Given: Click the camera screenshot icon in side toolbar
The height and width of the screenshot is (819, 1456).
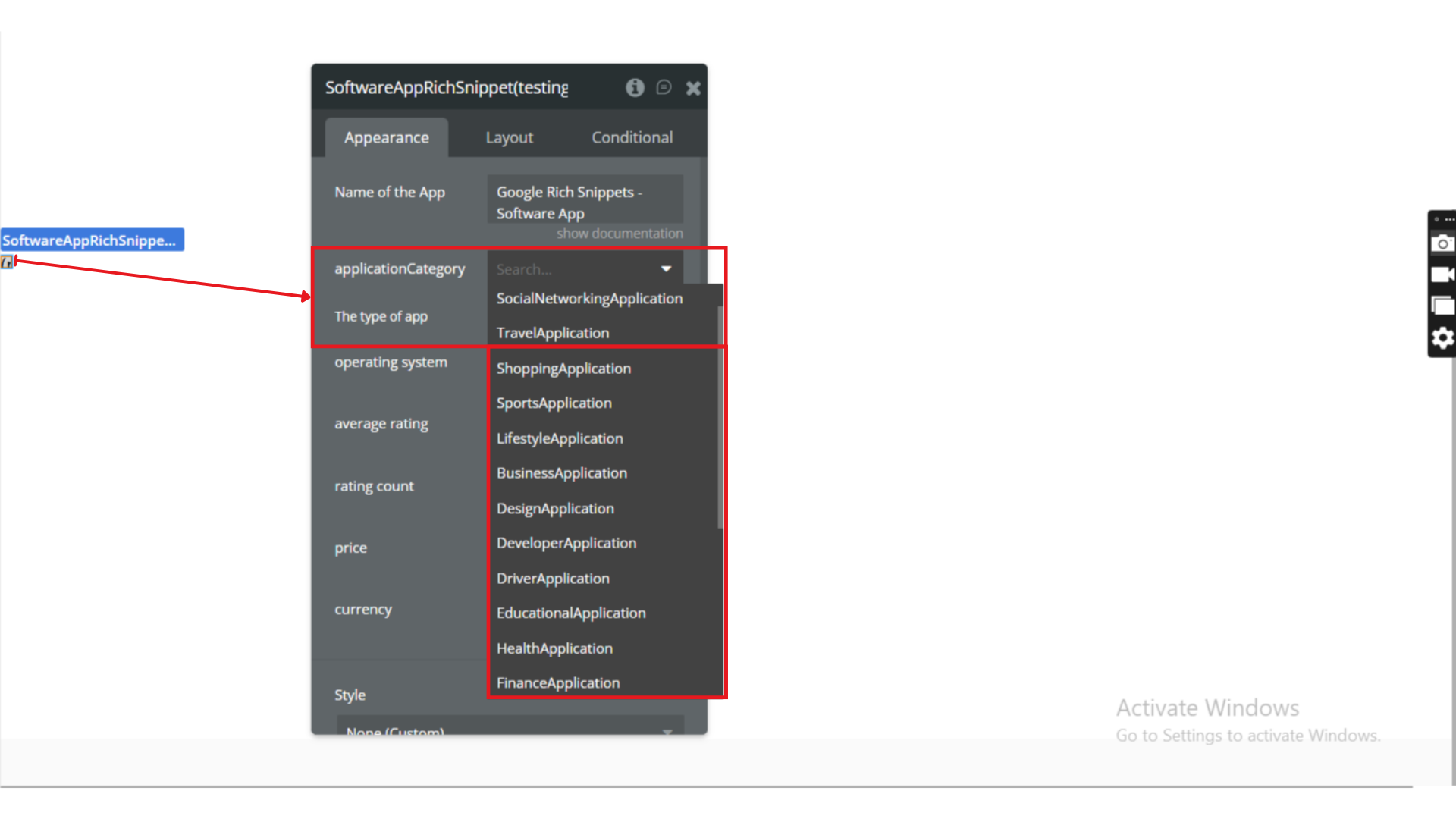Looking at the screenshot, I should coord(1442,243).
